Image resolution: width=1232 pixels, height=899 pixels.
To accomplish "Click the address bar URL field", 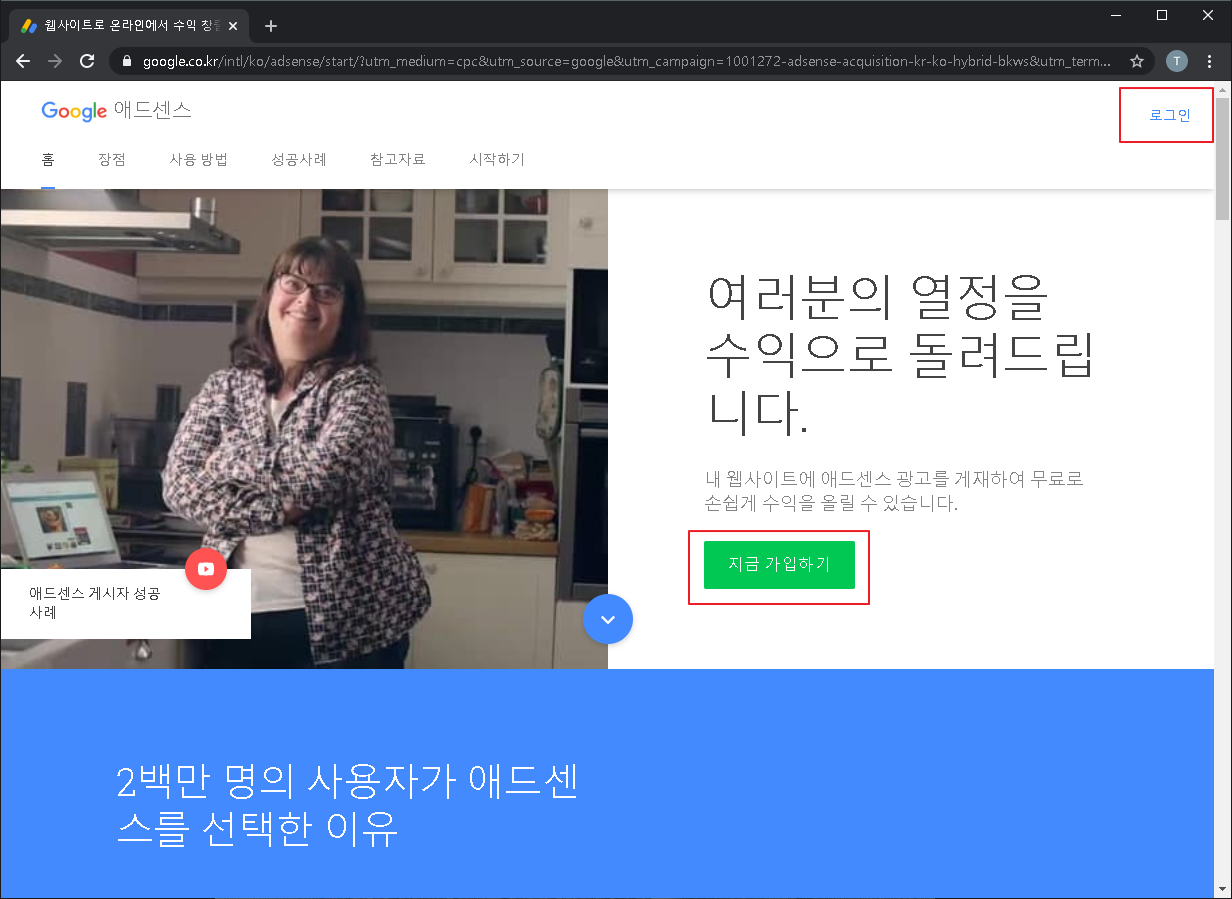I will 625,61.
